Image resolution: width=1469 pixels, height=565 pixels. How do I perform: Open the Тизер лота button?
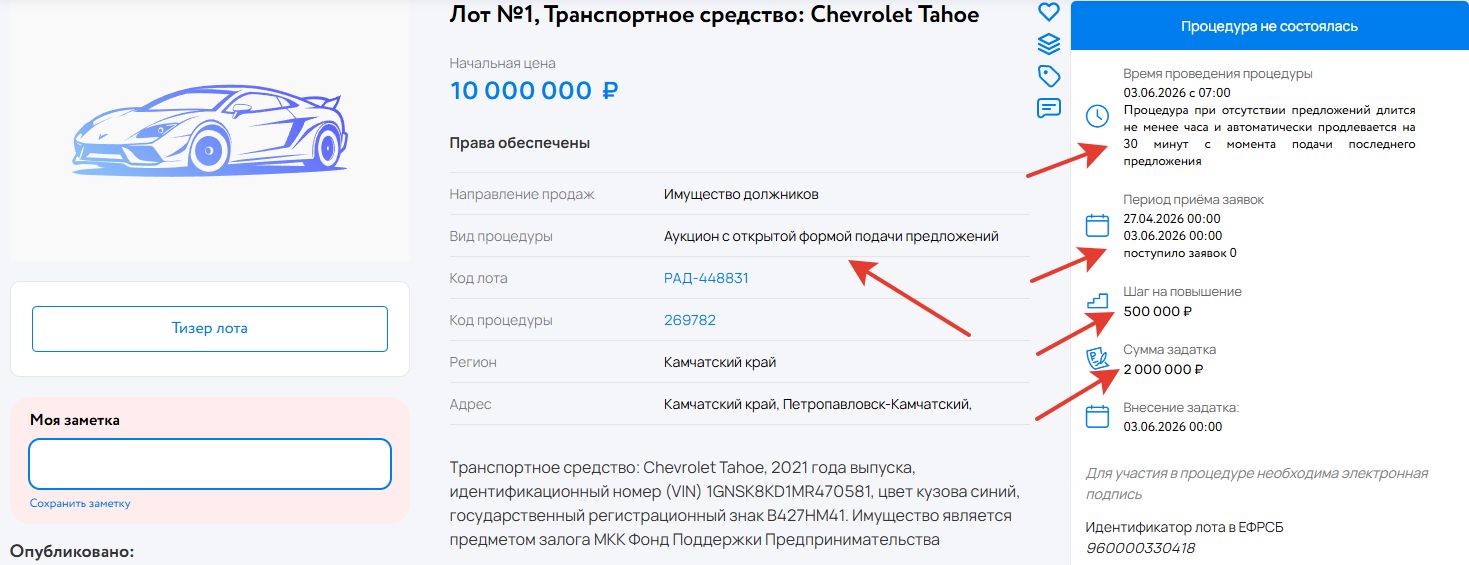[x=209, y=329]
